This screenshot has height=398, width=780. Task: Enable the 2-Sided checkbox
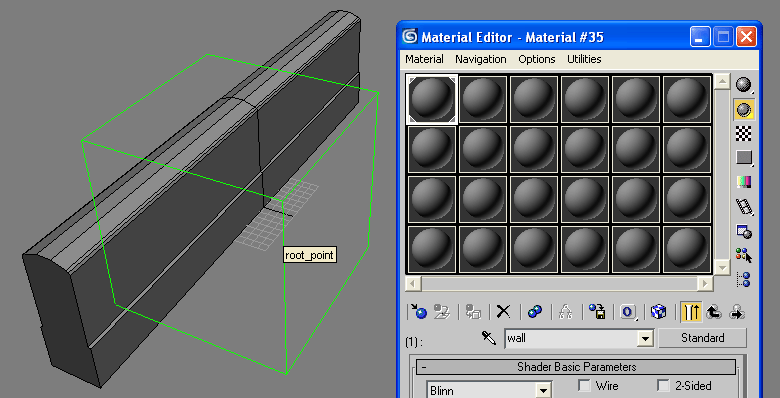(x=663, y=386)
